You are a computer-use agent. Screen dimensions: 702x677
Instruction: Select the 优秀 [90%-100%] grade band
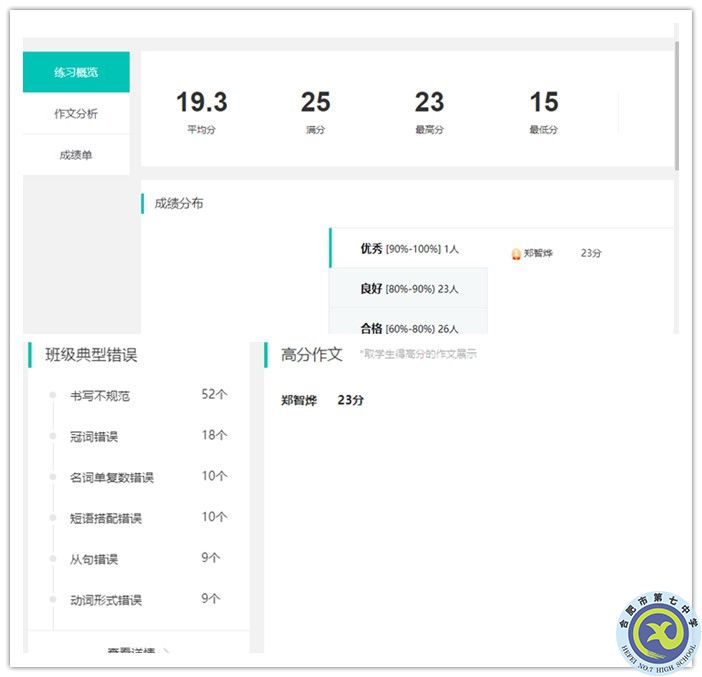pyautogui.click(x=409, y=248)
